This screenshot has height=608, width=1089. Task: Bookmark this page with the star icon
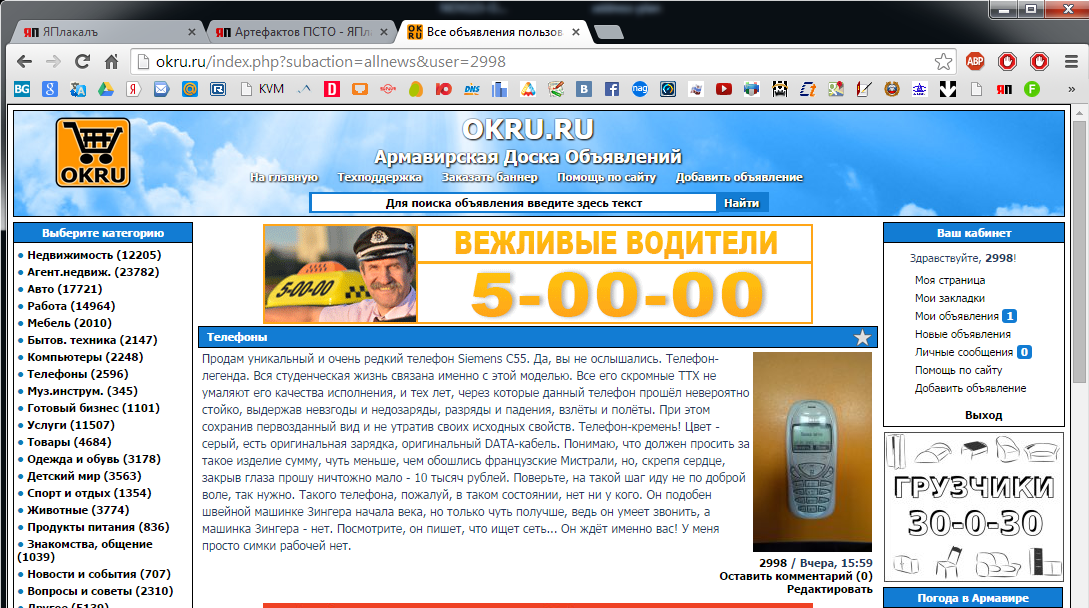pyautogui.click(x=943, y=61)
